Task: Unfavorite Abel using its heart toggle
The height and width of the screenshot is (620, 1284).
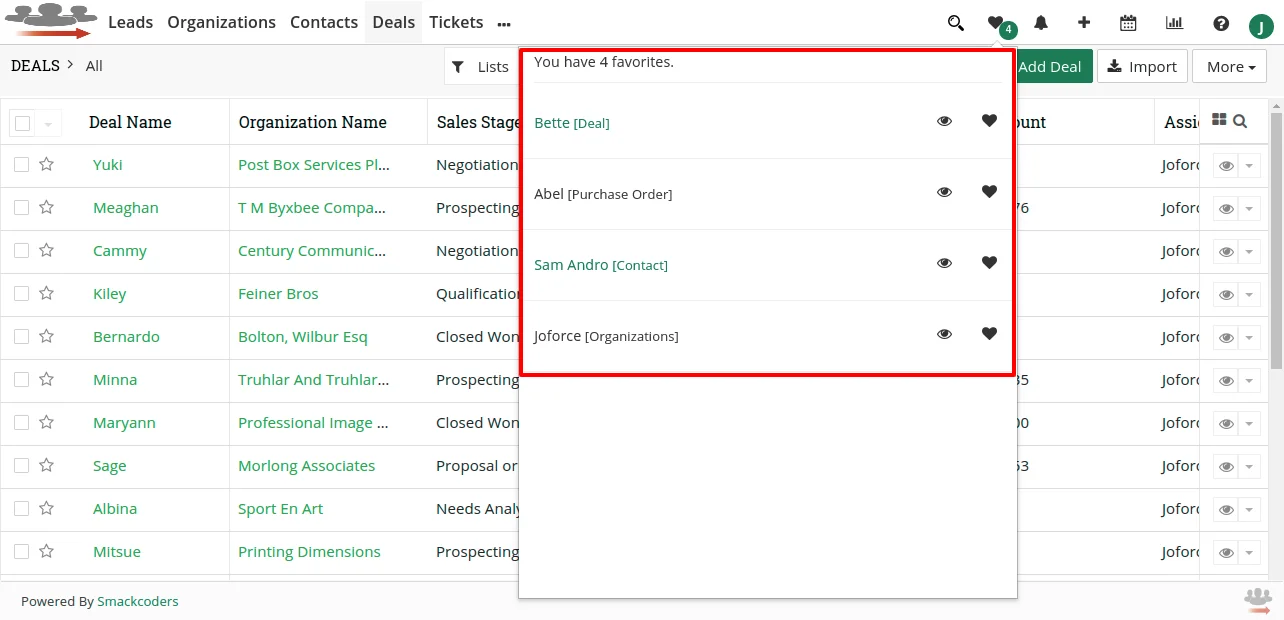Action: (989, 191)
